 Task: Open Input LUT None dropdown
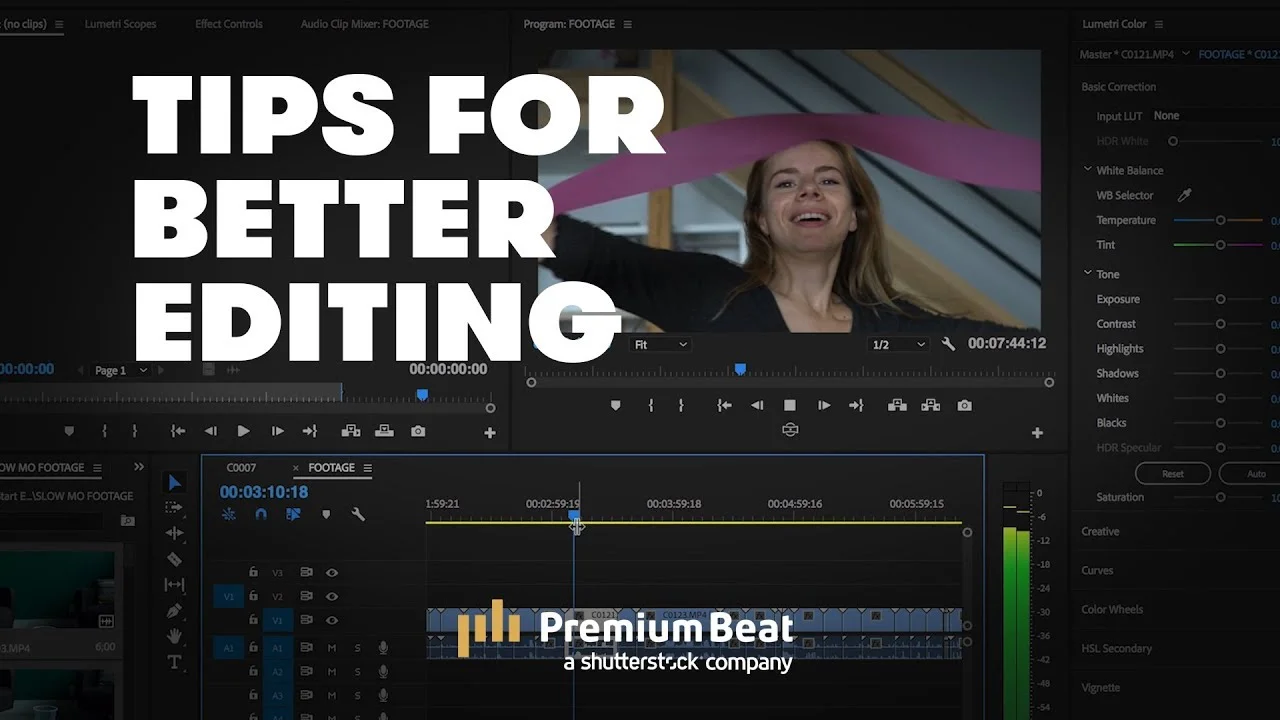1215,116
